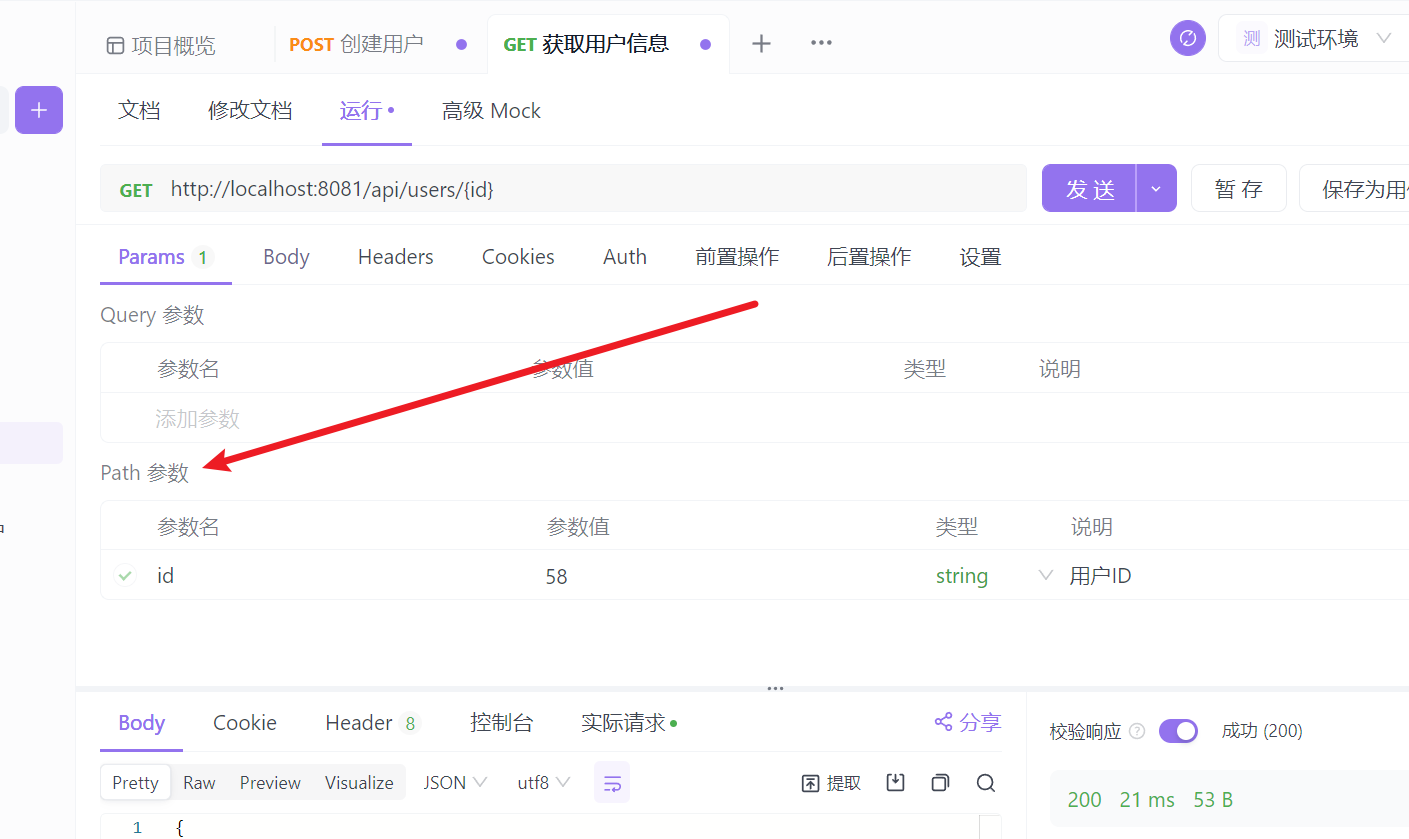Screen dimensions: 1409x839
Task: Select the Params tab
Action: tap(165, 257)
